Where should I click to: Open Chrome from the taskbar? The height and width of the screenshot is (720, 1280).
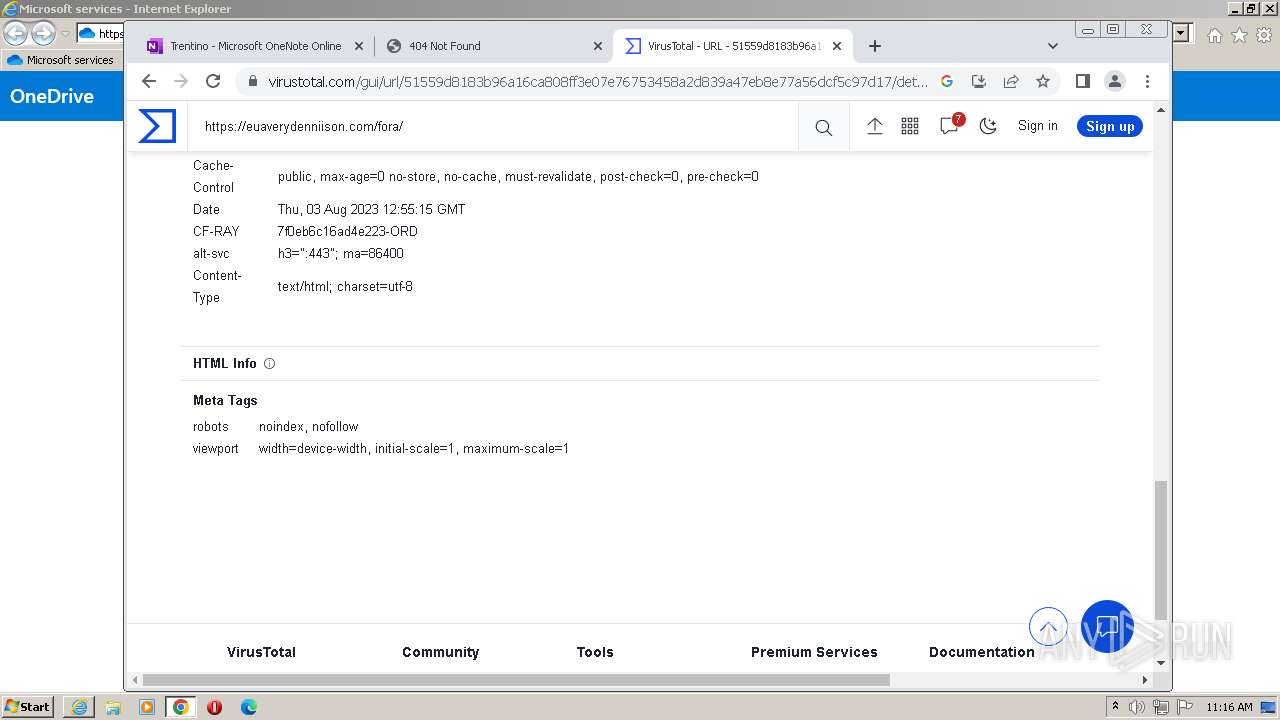coord(180,707)
